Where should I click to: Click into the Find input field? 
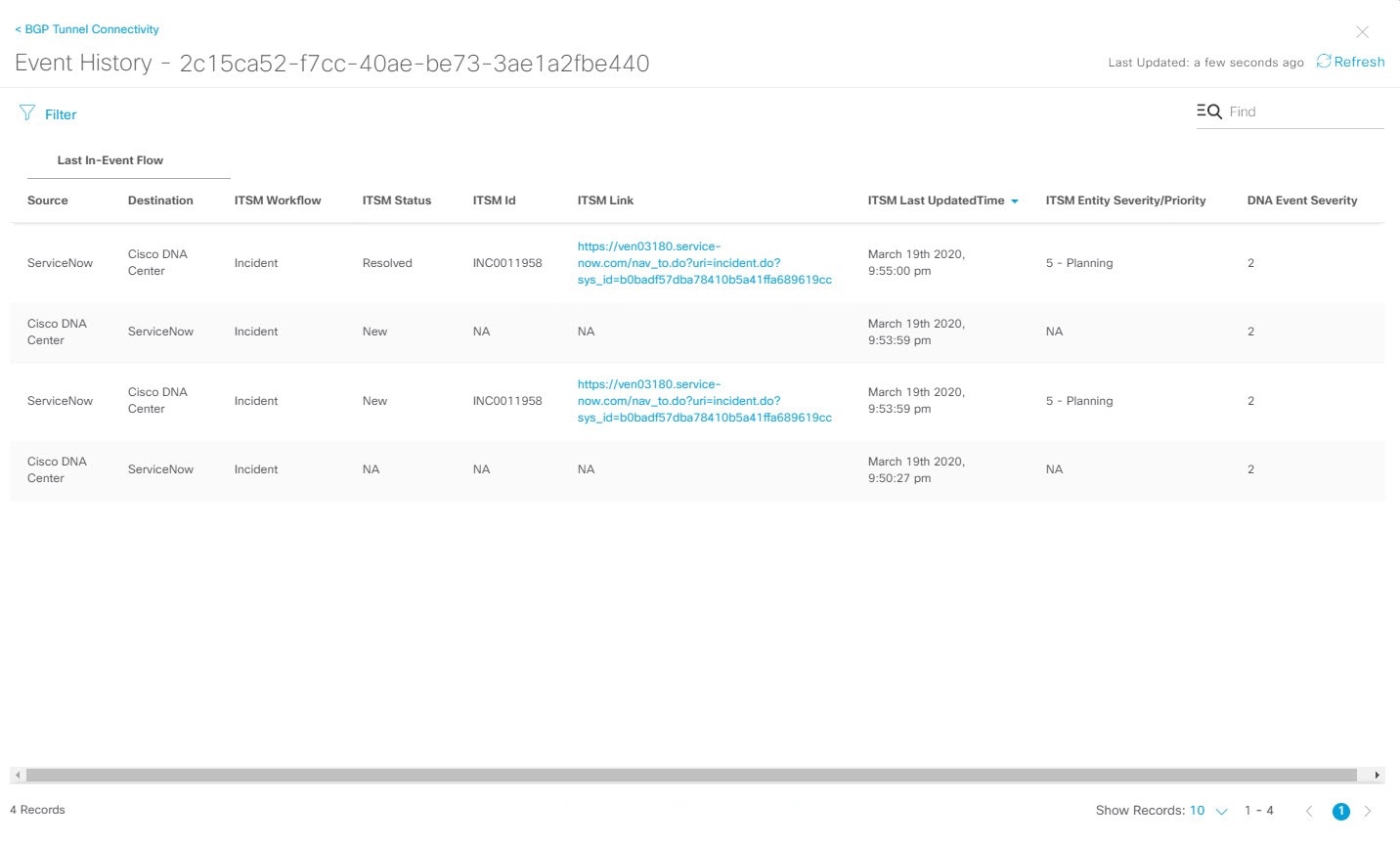pyautogui.click(x=1305, y=111)
